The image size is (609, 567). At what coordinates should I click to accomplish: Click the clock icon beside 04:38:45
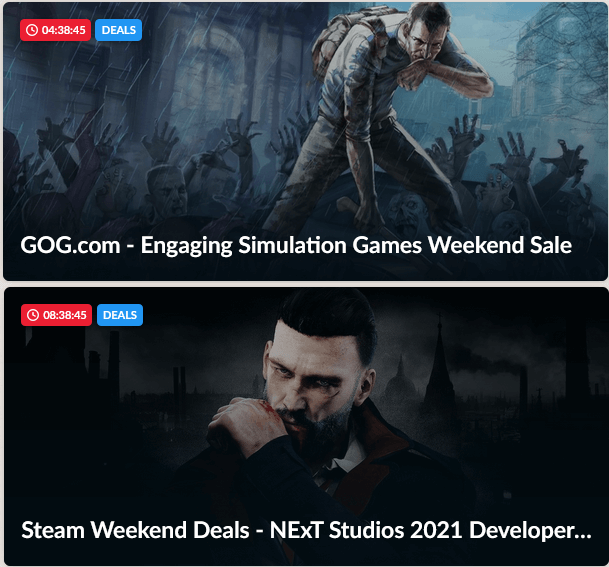click(32, 30)
